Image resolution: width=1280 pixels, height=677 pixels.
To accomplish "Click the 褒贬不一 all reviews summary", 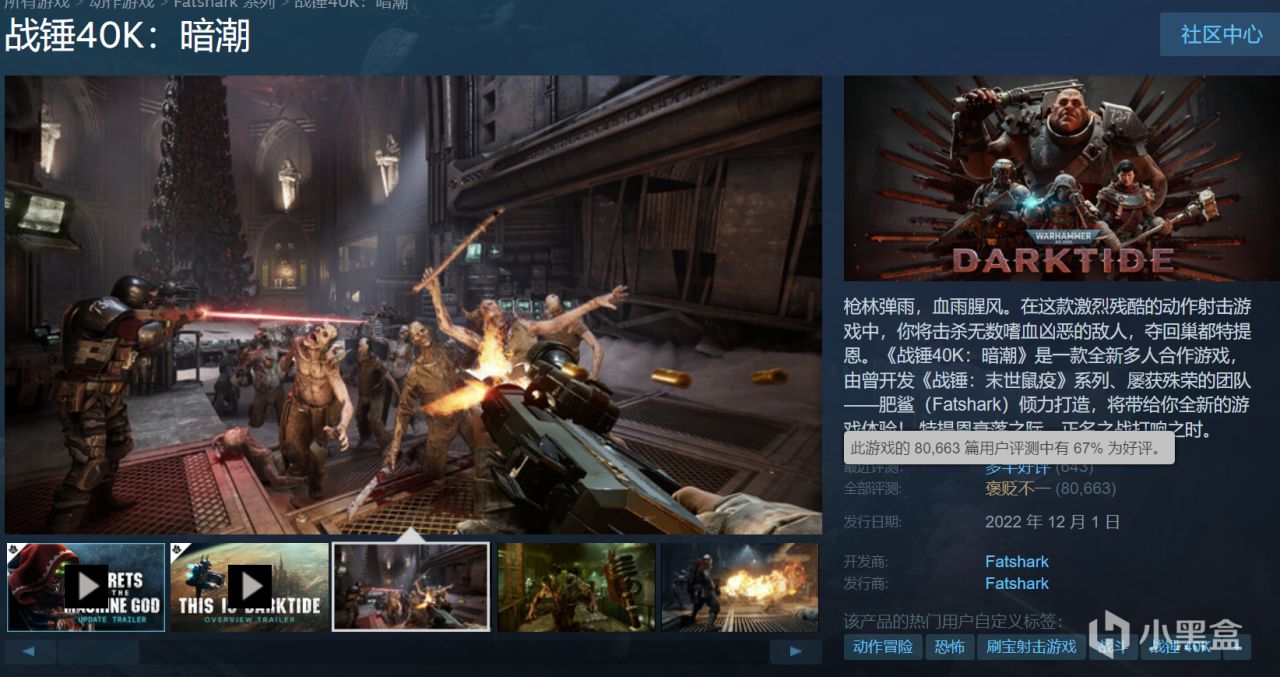I will pos(1018,488).
